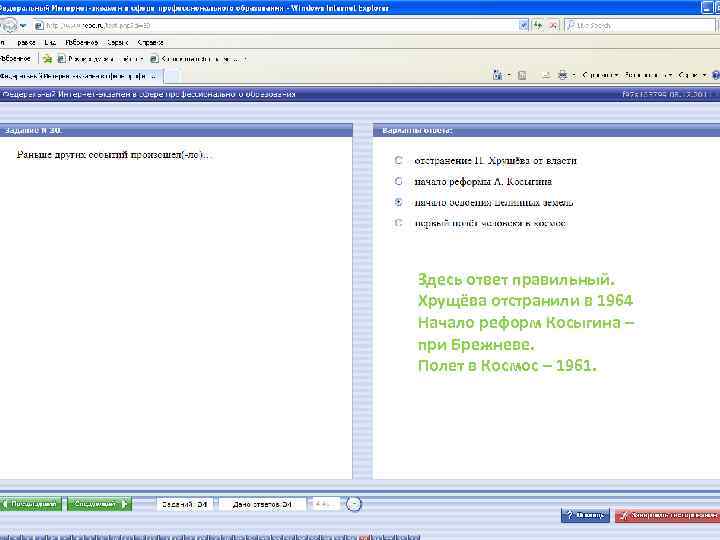Open the dropdown arrow next to printer icon
This screenshot has width=720, height=540.
[574, 75]
